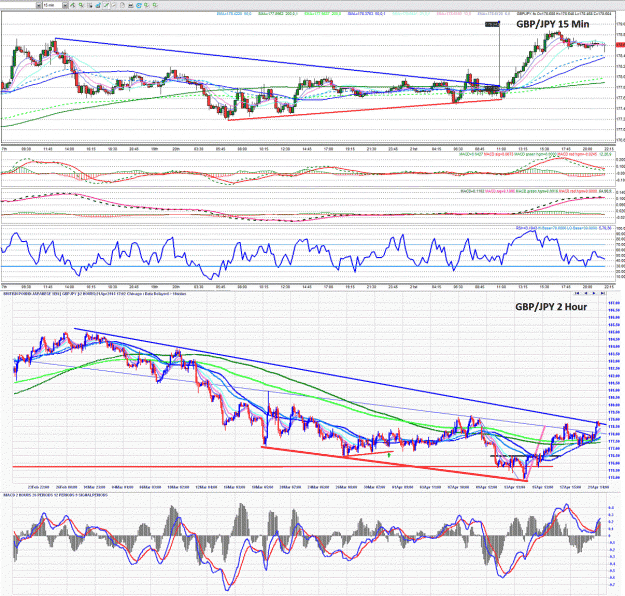Jump to first bar on 2 Hour chart
Image resolution: width=625 pixels, height=596 pixels.
click(577, 293)
